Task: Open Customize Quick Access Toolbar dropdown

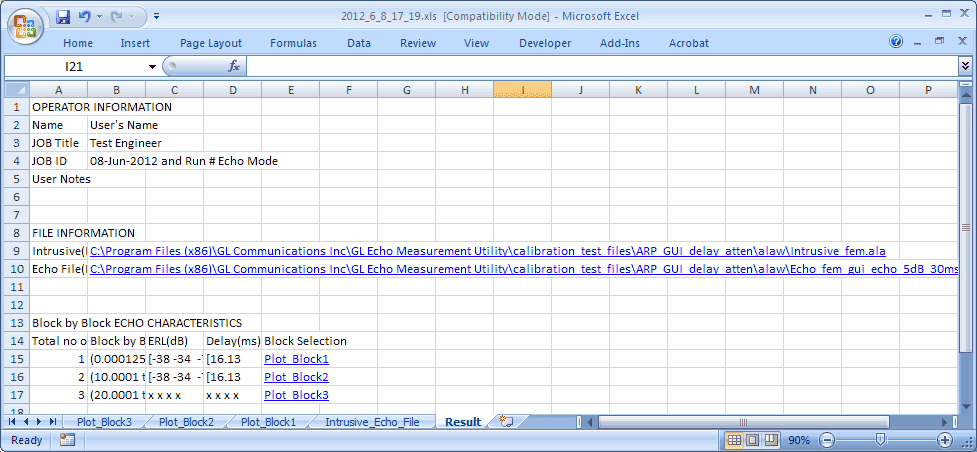Action: (156, 17)
